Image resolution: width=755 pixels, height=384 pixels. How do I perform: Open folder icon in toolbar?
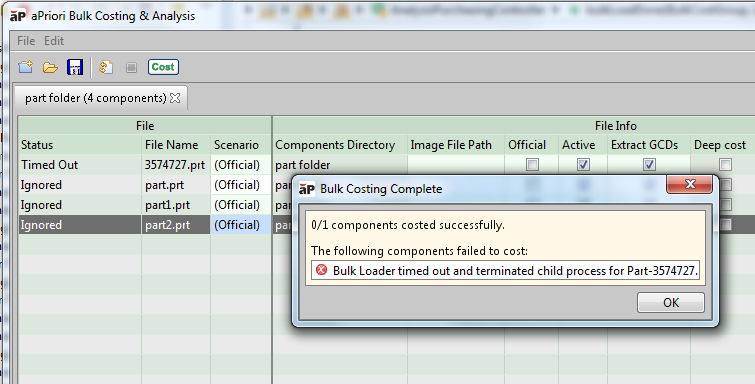tap(50, 67)
